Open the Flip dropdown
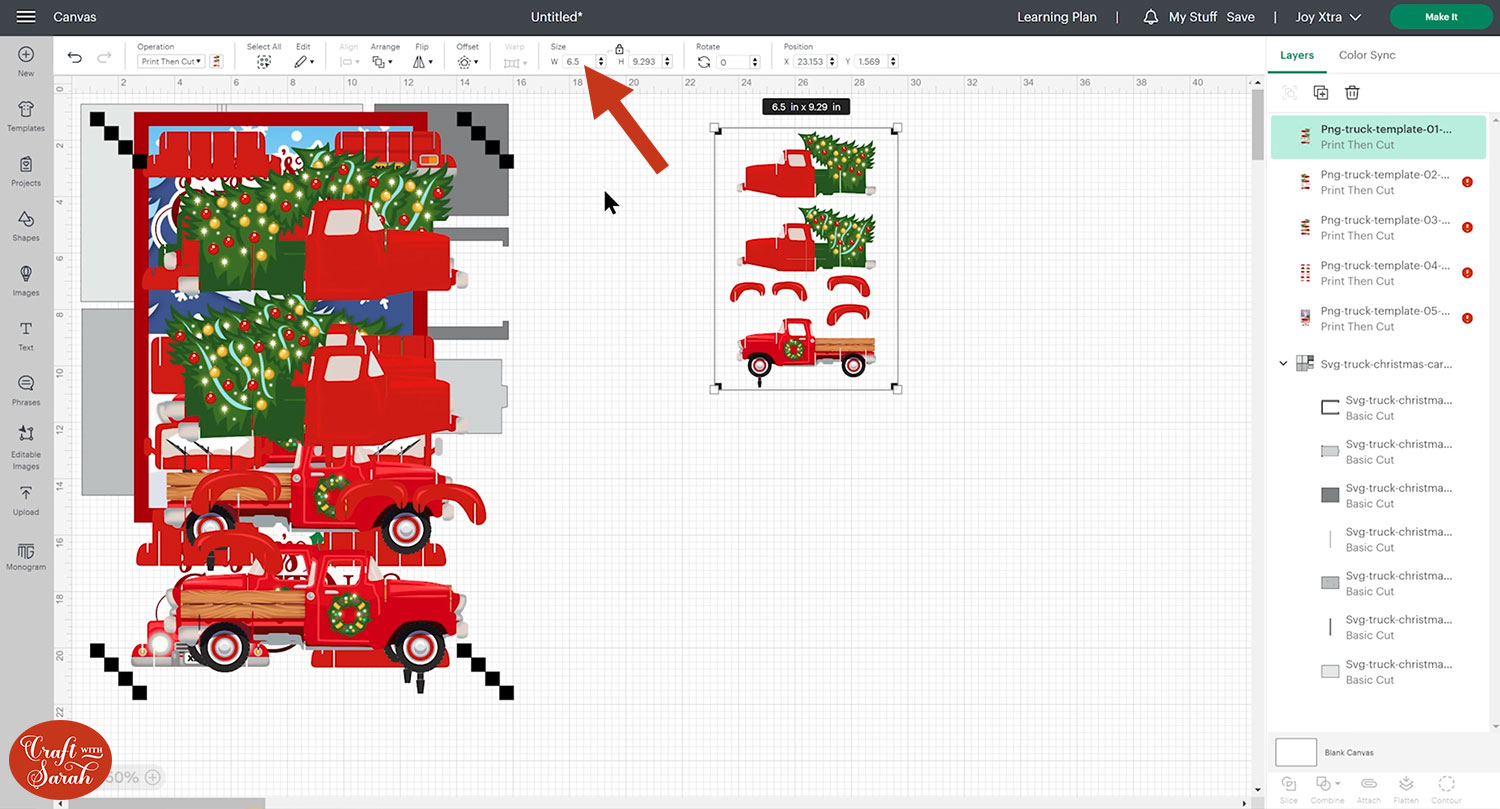Viewport: 1500px width, 809px height. [423, 61]
